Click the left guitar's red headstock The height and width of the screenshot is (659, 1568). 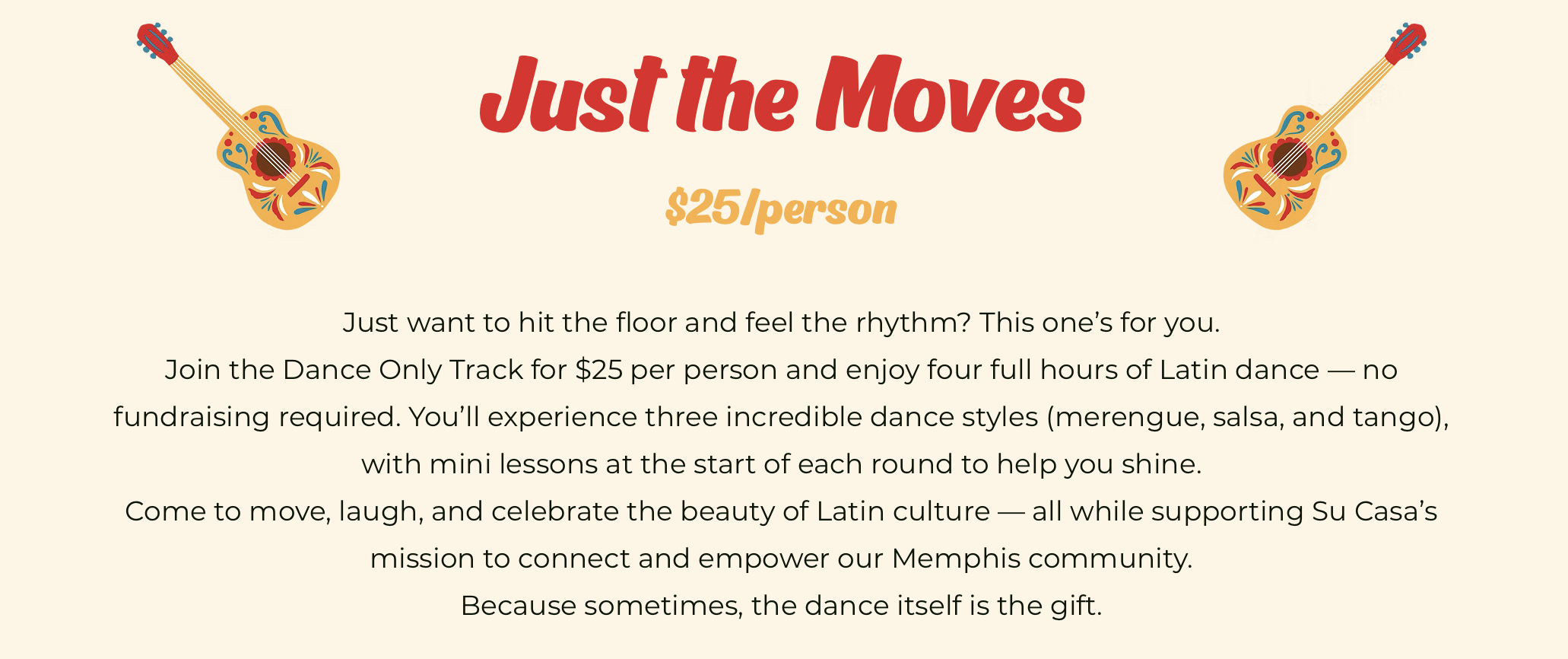pyautogui.click(x=157, y=43)
